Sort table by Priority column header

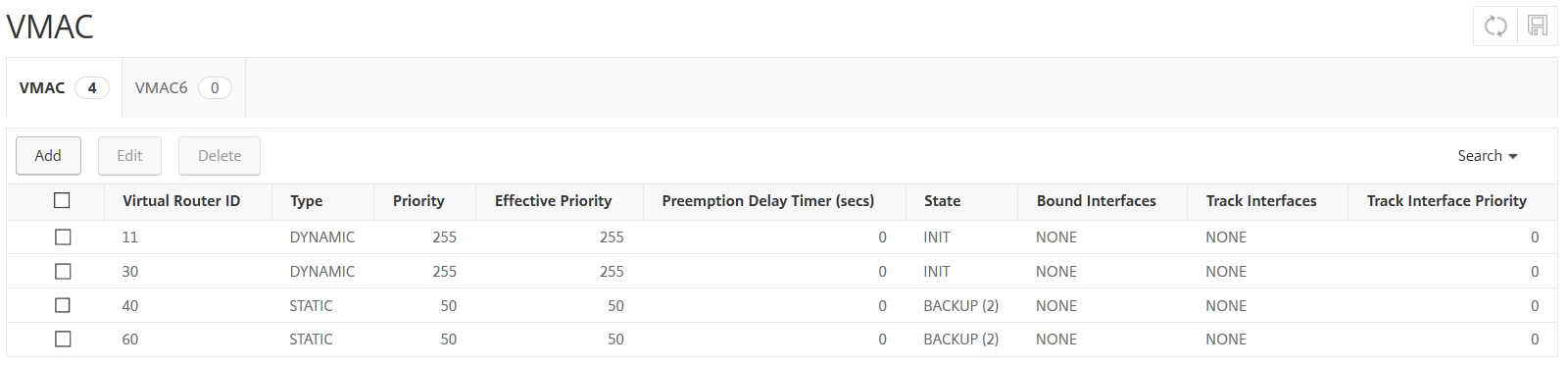click(x=418, y=200)
